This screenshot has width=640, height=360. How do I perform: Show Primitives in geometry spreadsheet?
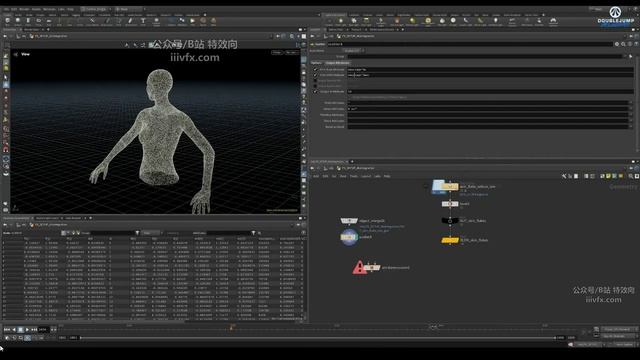tap(73, 233)
